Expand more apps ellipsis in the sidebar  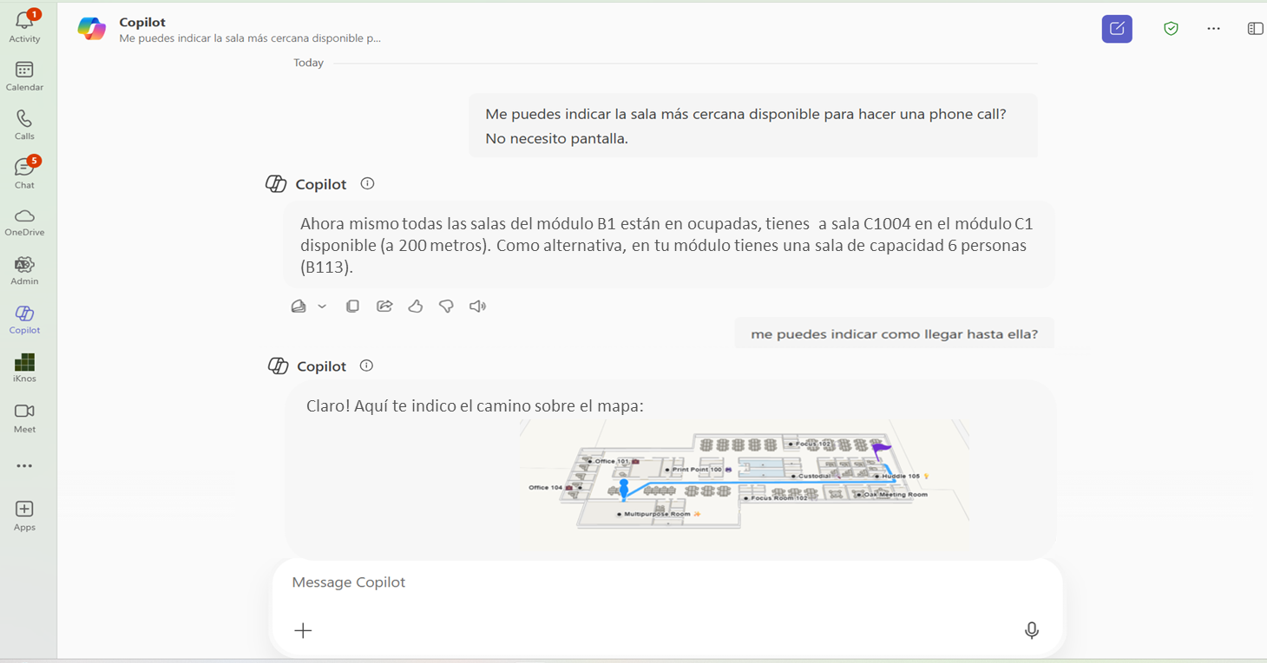tap(24, 466)
